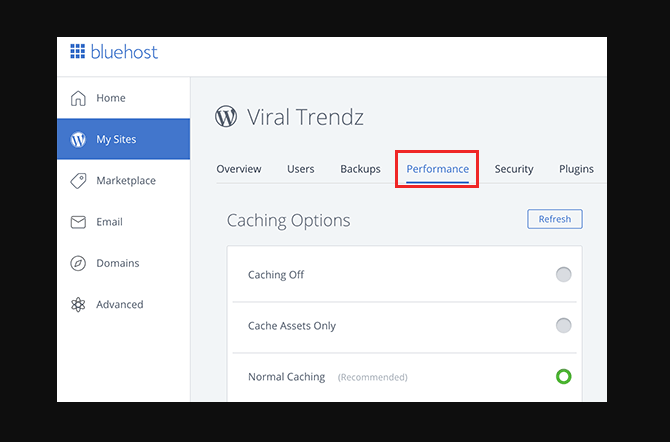Click the bluehost wordmark text
Screen dimensions: 670x442
tap(124, 52)
